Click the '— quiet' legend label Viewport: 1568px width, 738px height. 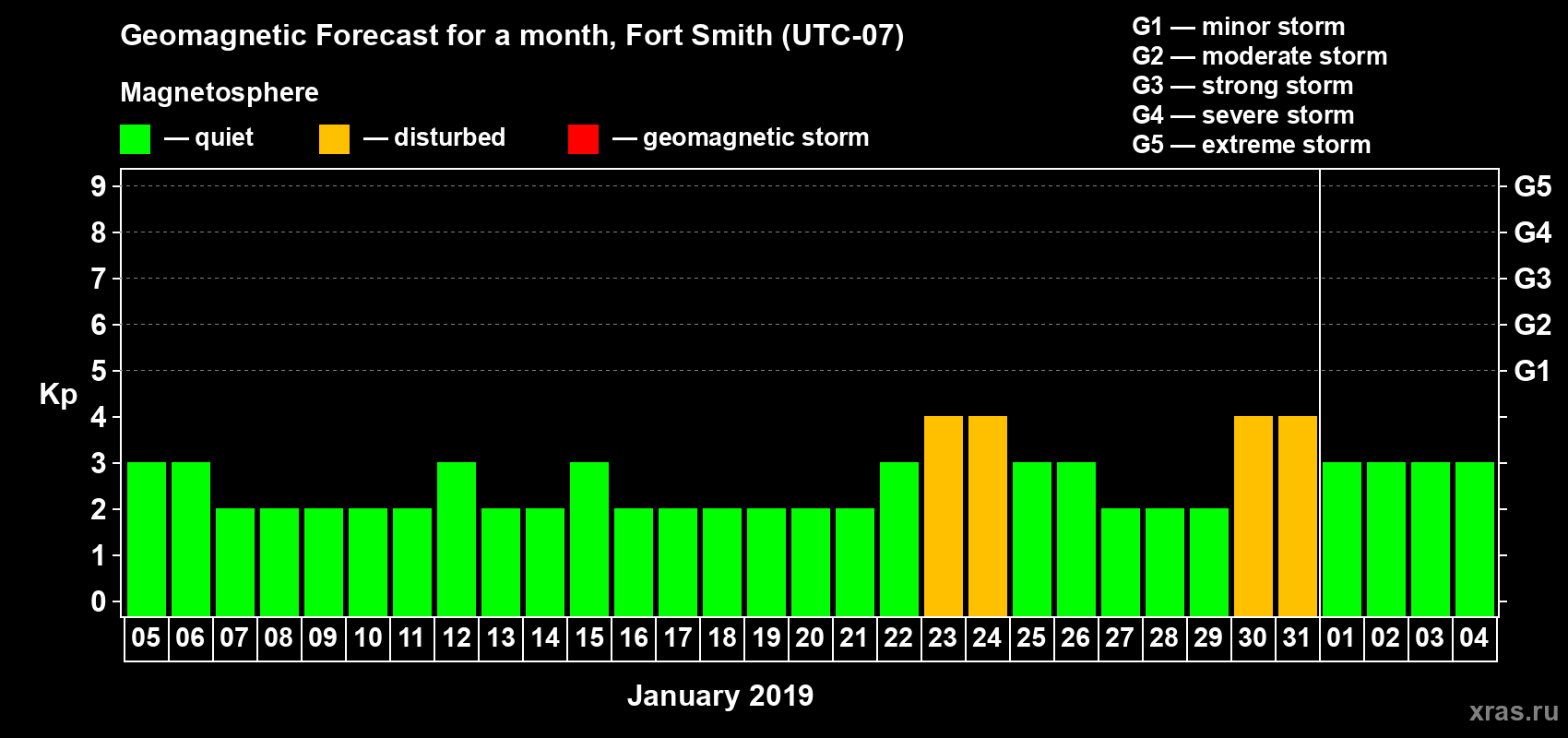click(x=208, y=138)
